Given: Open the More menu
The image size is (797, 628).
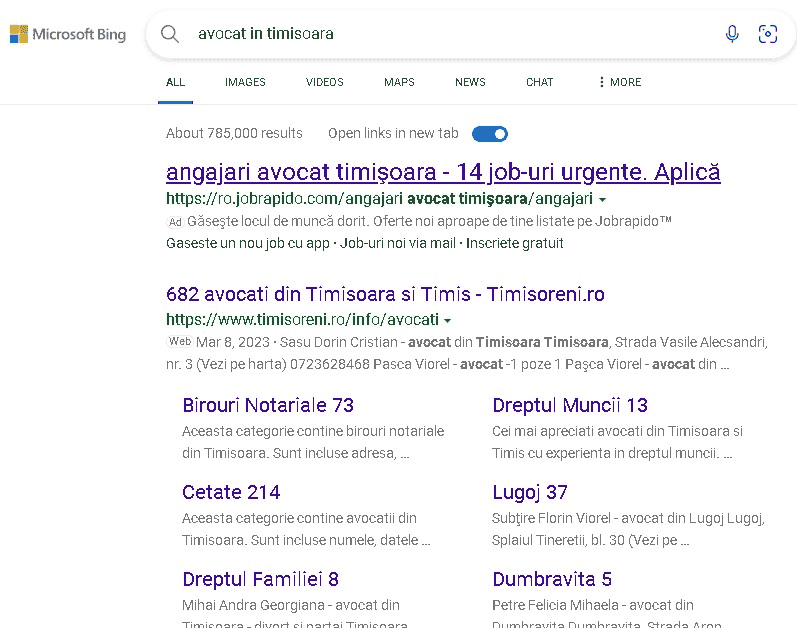Looking at the screenshot, I should point(620,82).
